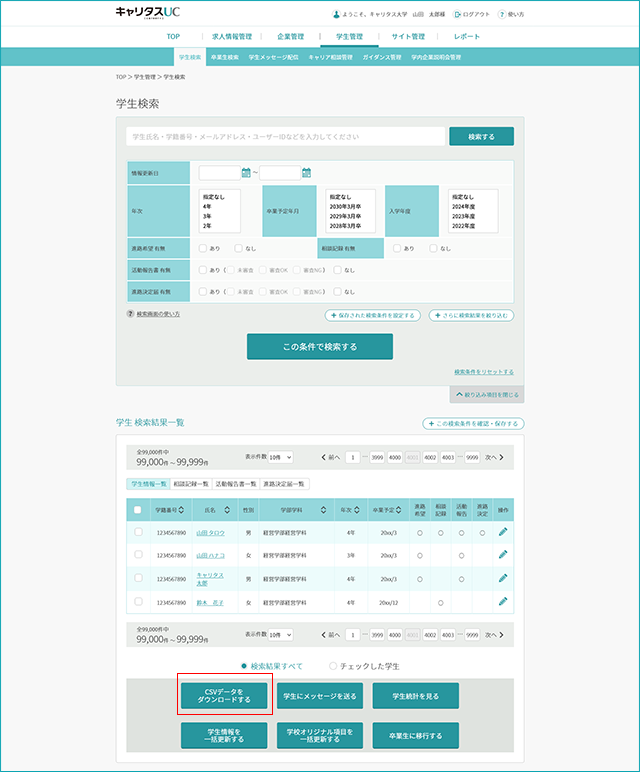
Task: Click the edit pencil for 山田タロウ
Action: pyautogui.click(x=503, y=532)
